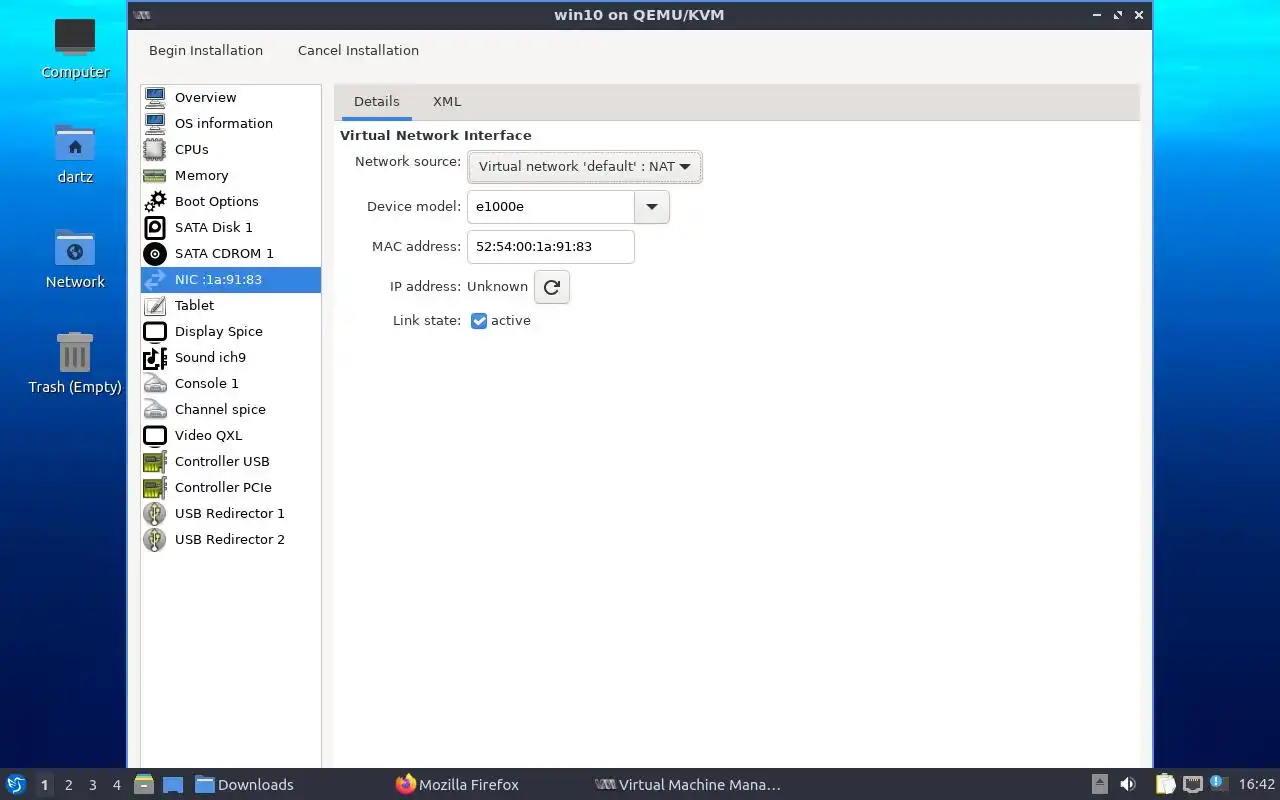Open Display Spice settings

(230, 331)
